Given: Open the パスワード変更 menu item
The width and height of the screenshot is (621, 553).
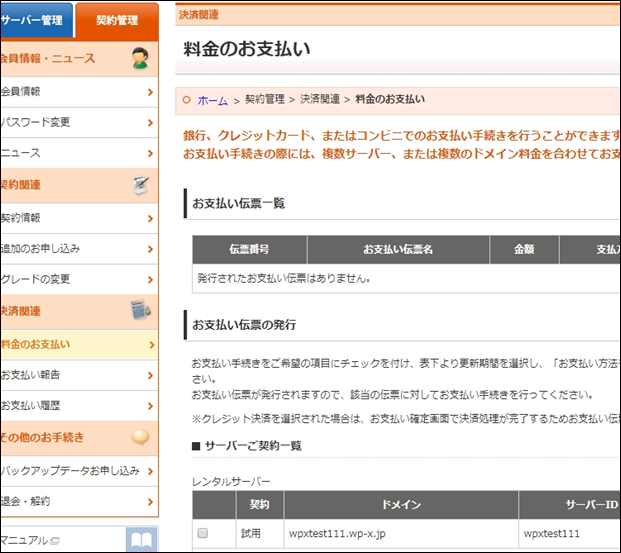Looking at the screenshot, I should click(x=79, y=122).
